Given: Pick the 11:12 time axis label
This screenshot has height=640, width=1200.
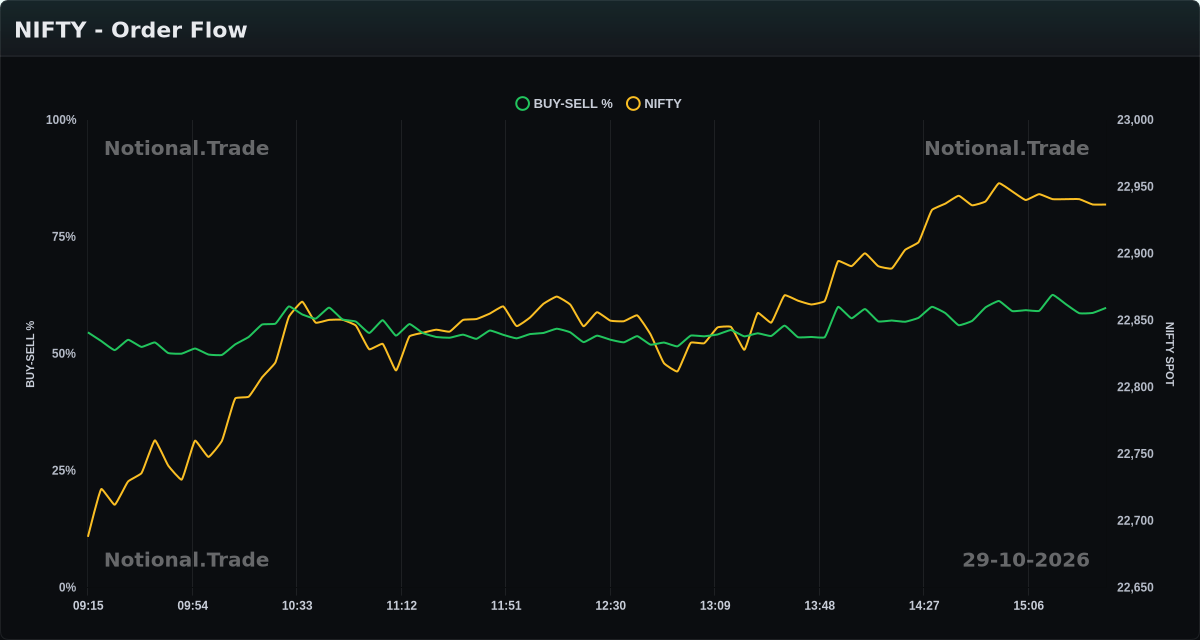Looking at the screenshot, I should [402, 606].
